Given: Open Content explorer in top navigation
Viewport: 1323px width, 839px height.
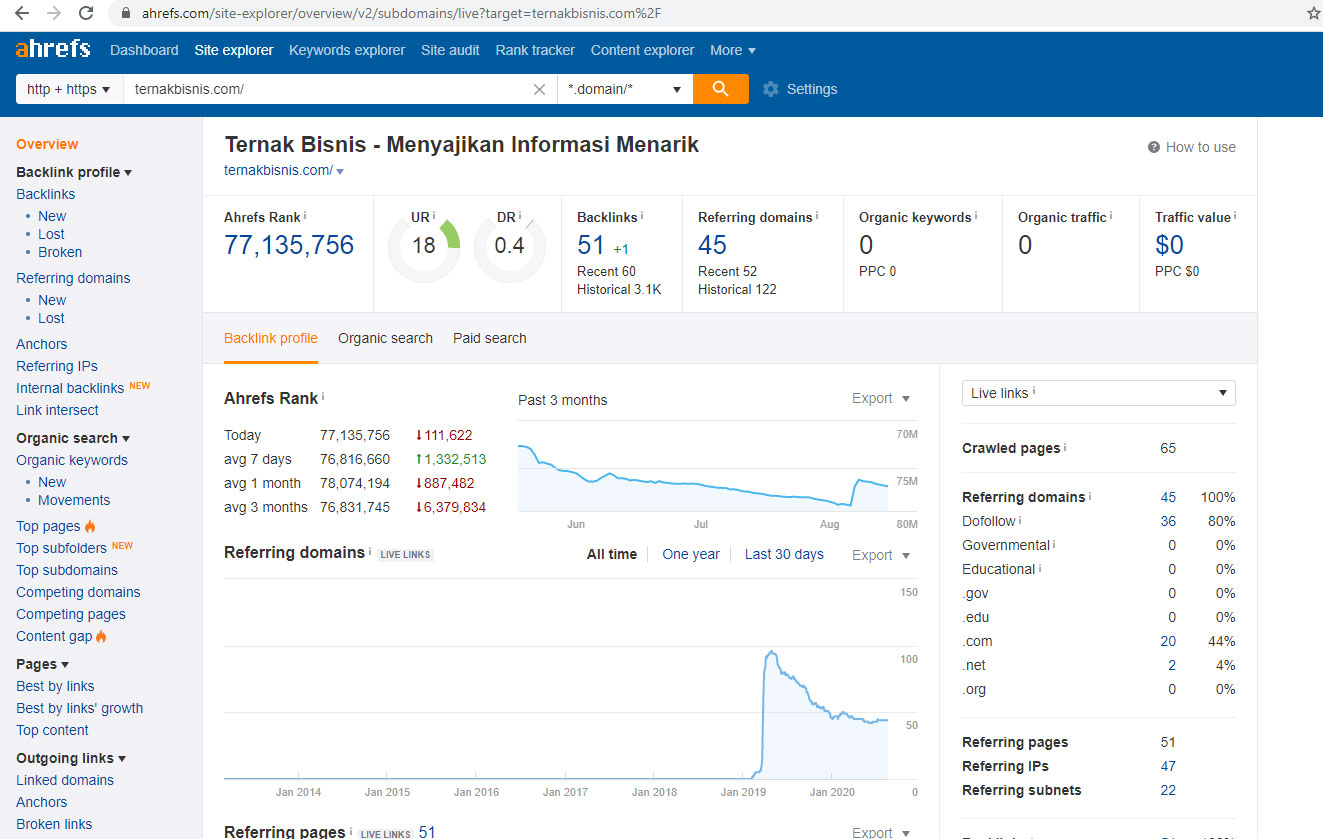Looking at the screenshot, I should (x=642, y=50).
